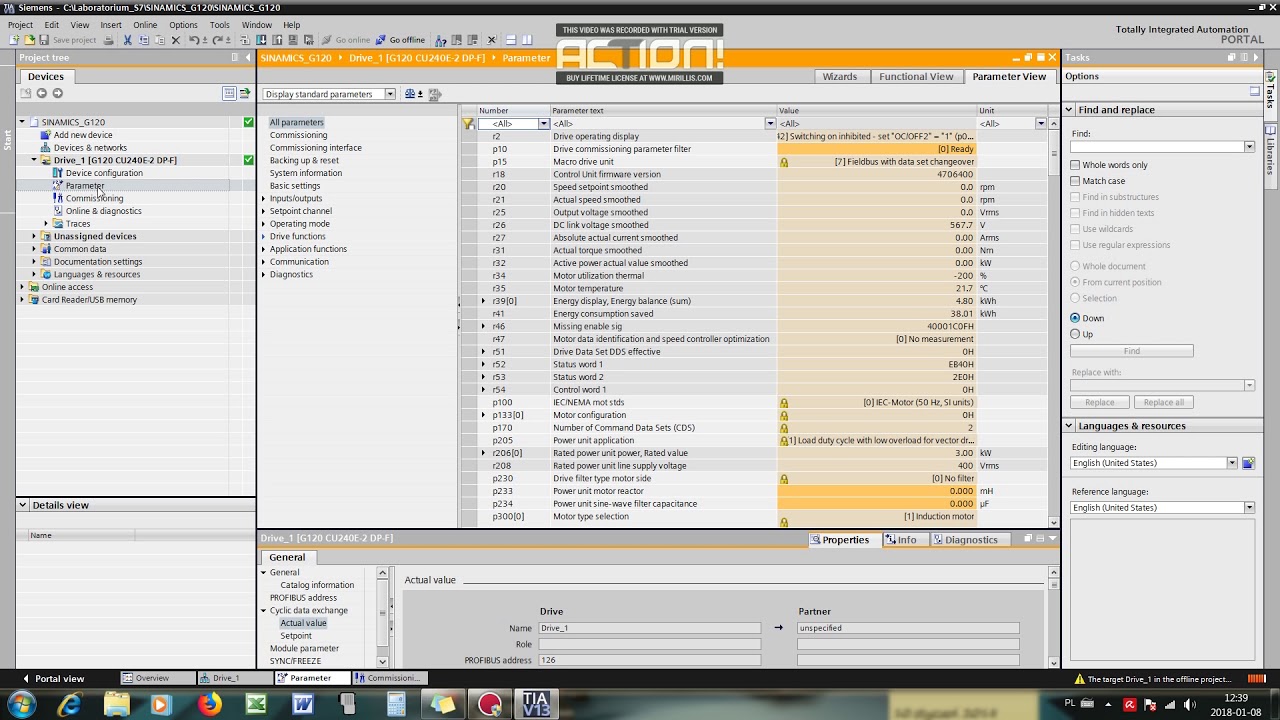Open the Unit column All filter dropdown
The image size is (1280, 720).
[1041, 124]
